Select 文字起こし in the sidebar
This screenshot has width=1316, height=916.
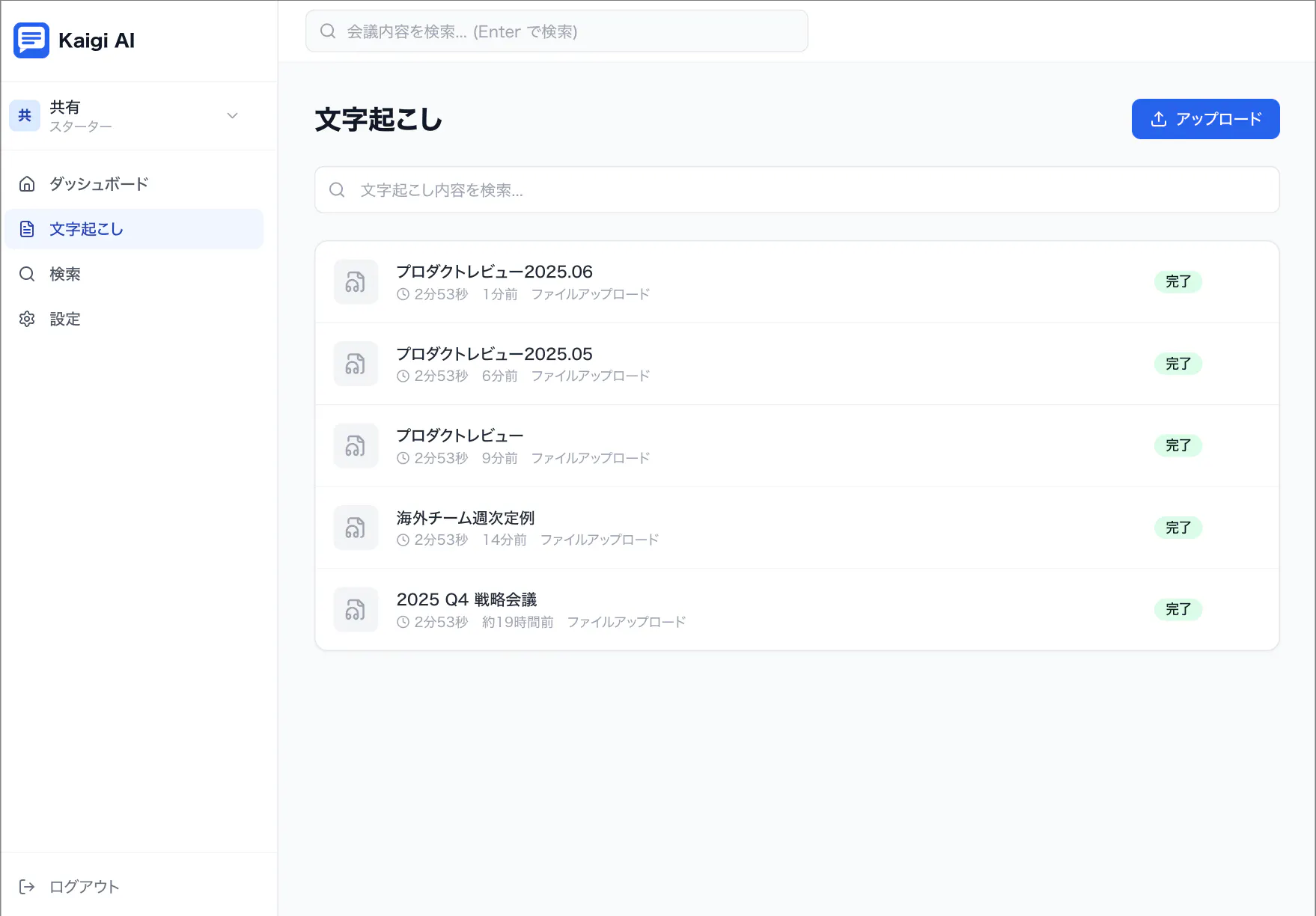134,229
